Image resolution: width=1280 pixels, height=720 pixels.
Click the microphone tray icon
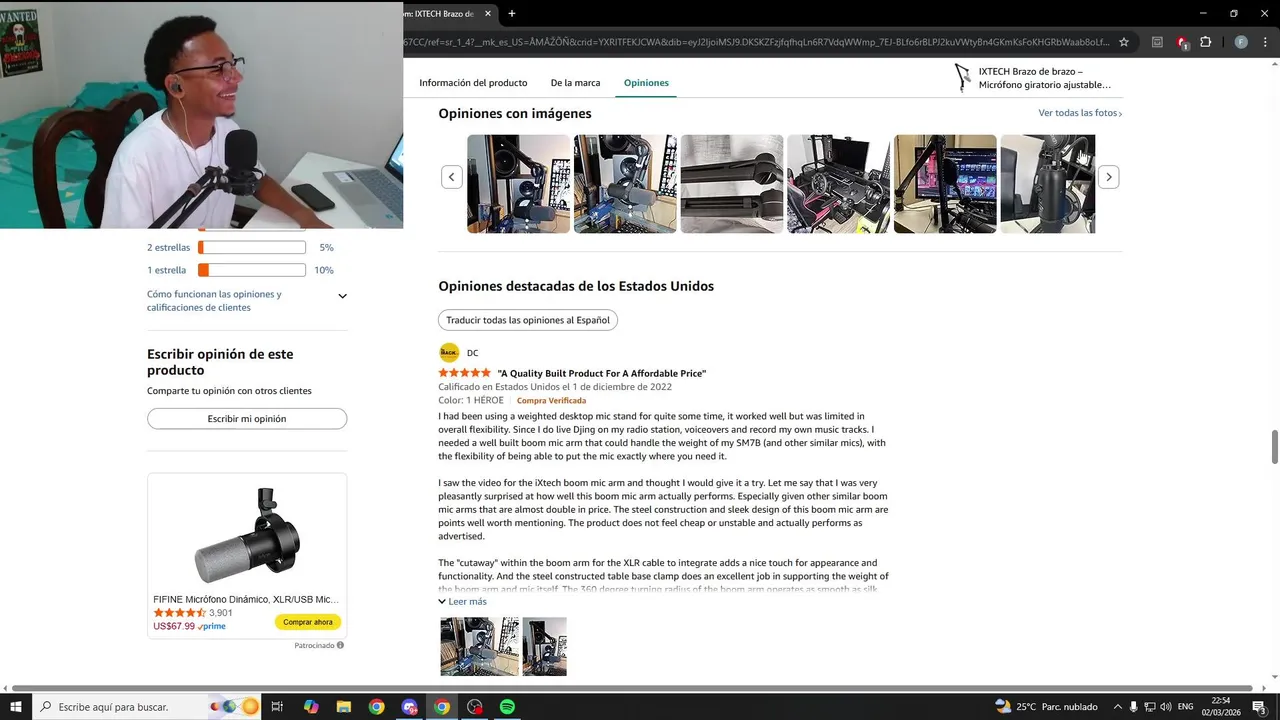(x=1133, y=707)
